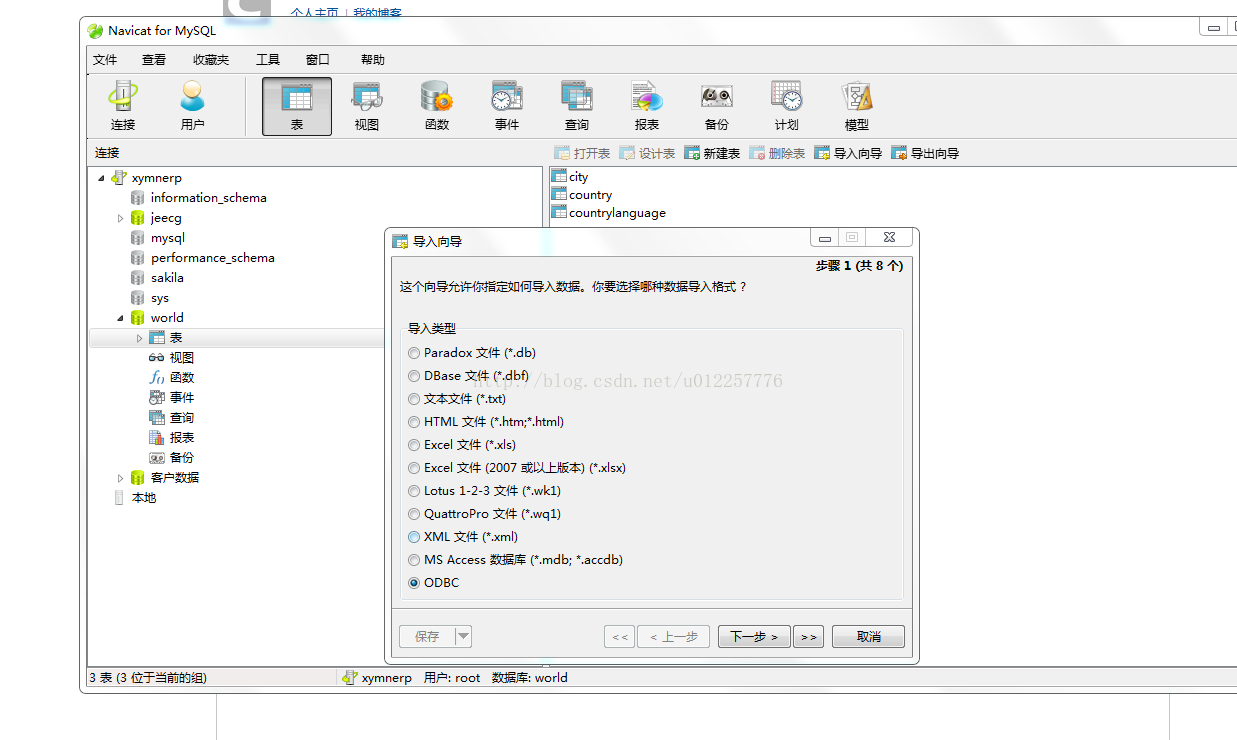Select 查询 node under world

pos(171,418)
